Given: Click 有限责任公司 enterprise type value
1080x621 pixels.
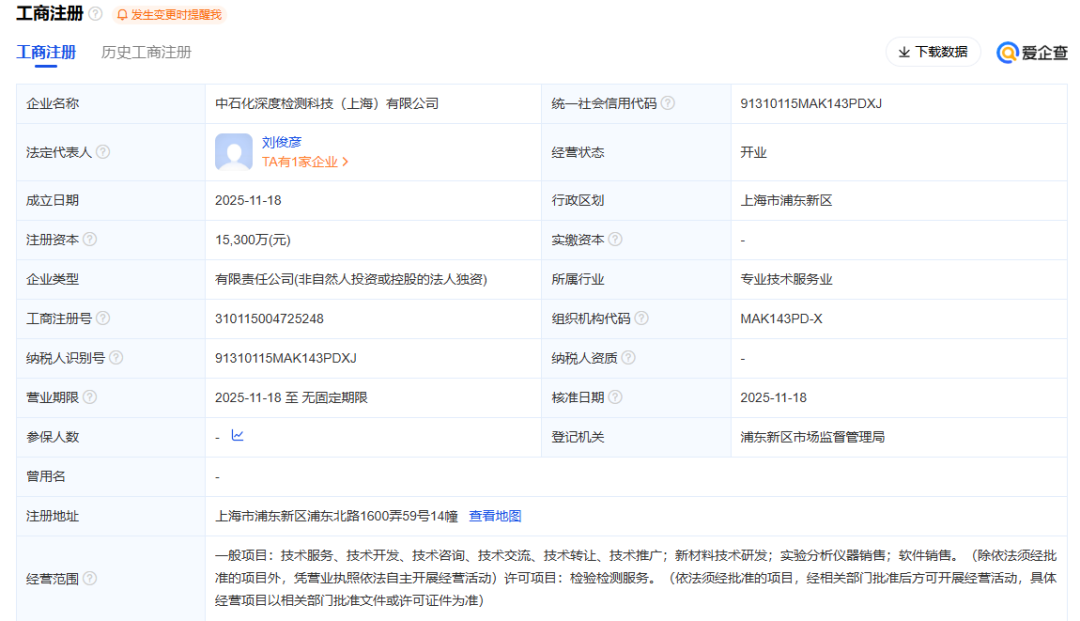Looking at the screenshot, I should coord(351,279).
